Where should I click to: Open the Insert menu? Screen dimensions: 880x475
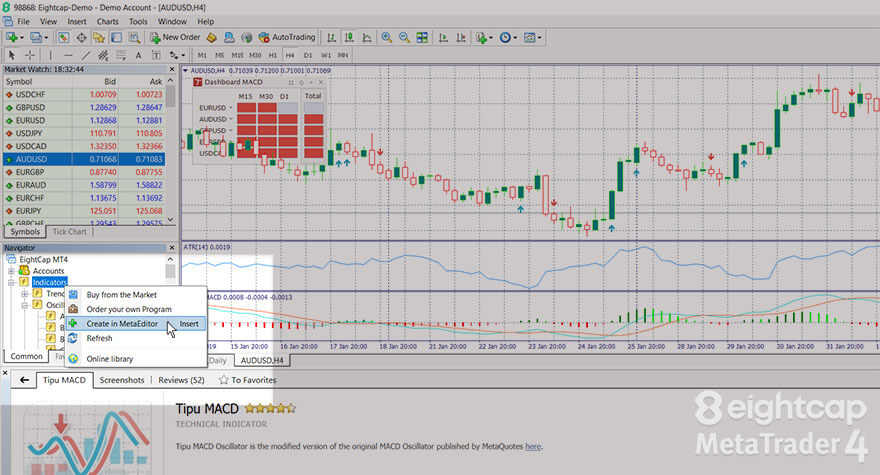77,21
